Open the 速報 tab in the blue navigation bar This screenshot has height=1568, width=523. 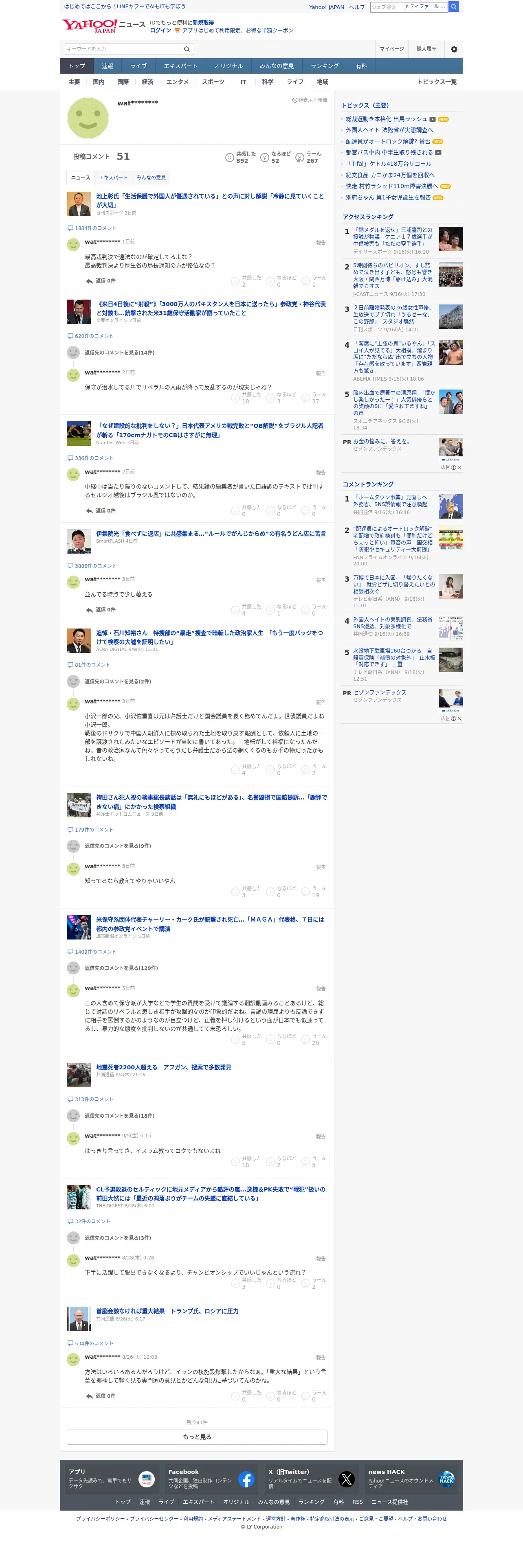[108, 66]
